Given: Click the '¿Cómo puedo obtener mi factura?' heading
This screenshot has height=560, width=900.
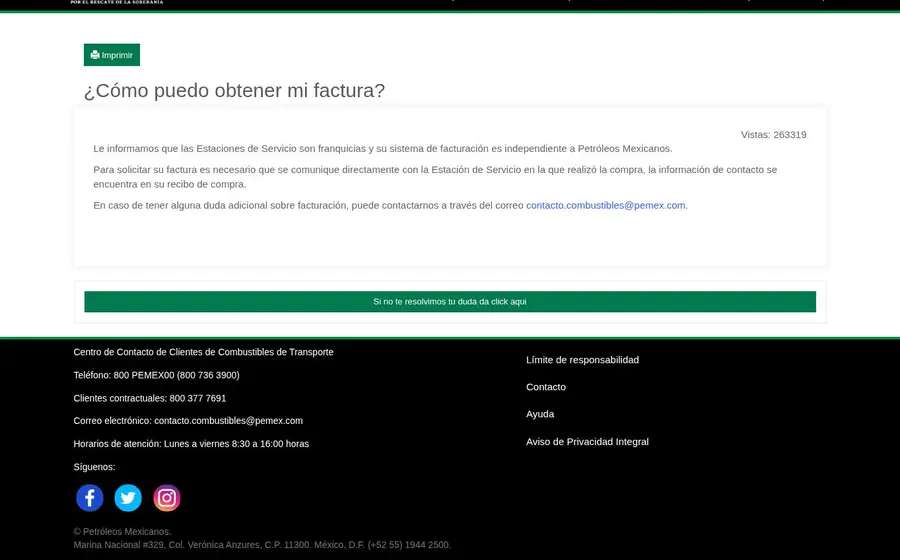Looking at the screenshot, I should pos(234,91).
